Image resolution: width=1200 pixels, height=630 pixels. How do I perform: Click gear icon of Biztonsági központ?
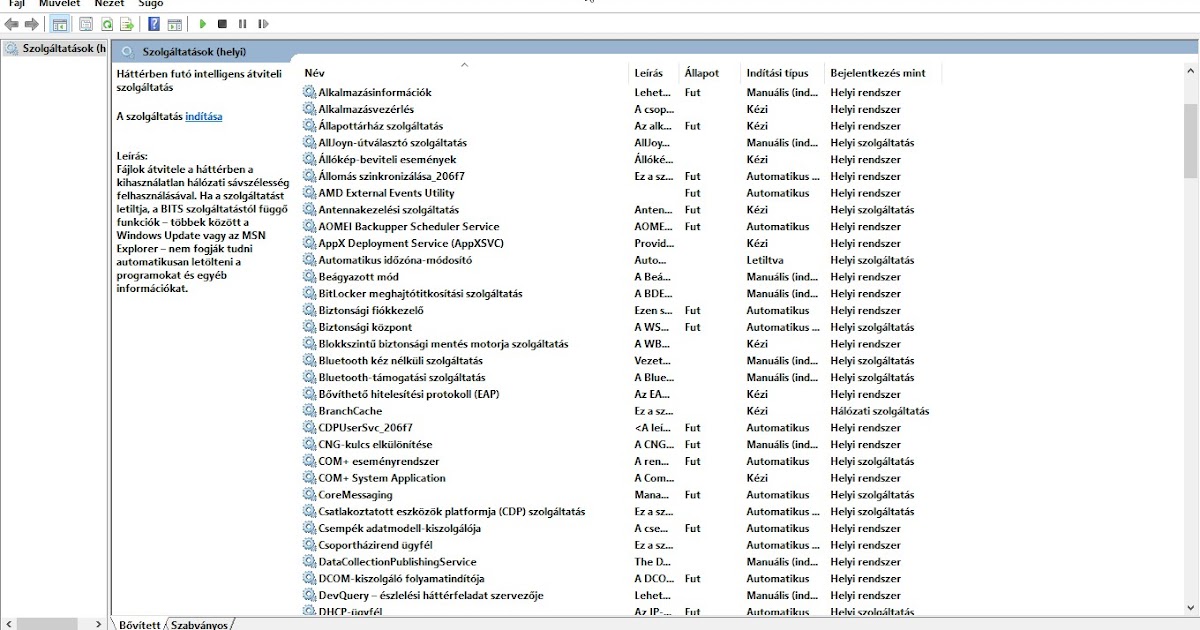click(309, 327)
